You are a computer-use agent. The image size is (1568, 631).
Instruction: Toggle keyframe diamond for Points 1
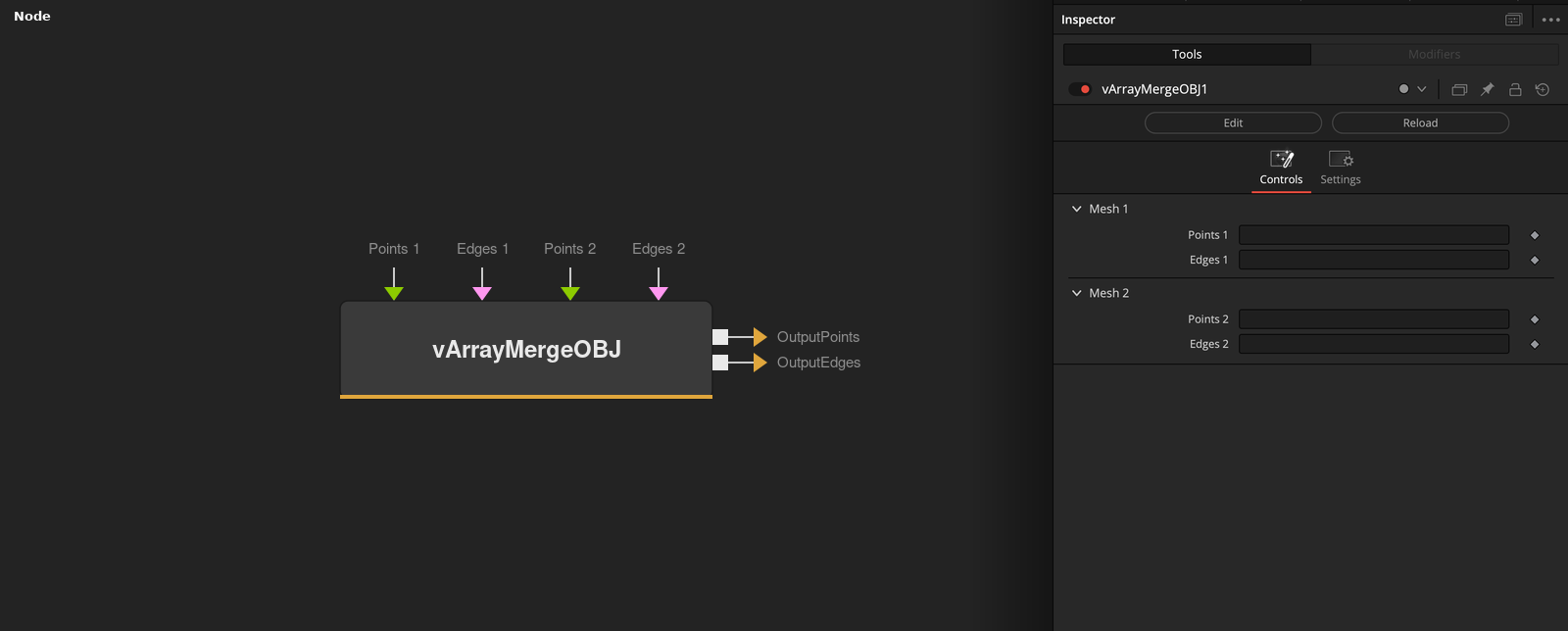pos(1535,235)
